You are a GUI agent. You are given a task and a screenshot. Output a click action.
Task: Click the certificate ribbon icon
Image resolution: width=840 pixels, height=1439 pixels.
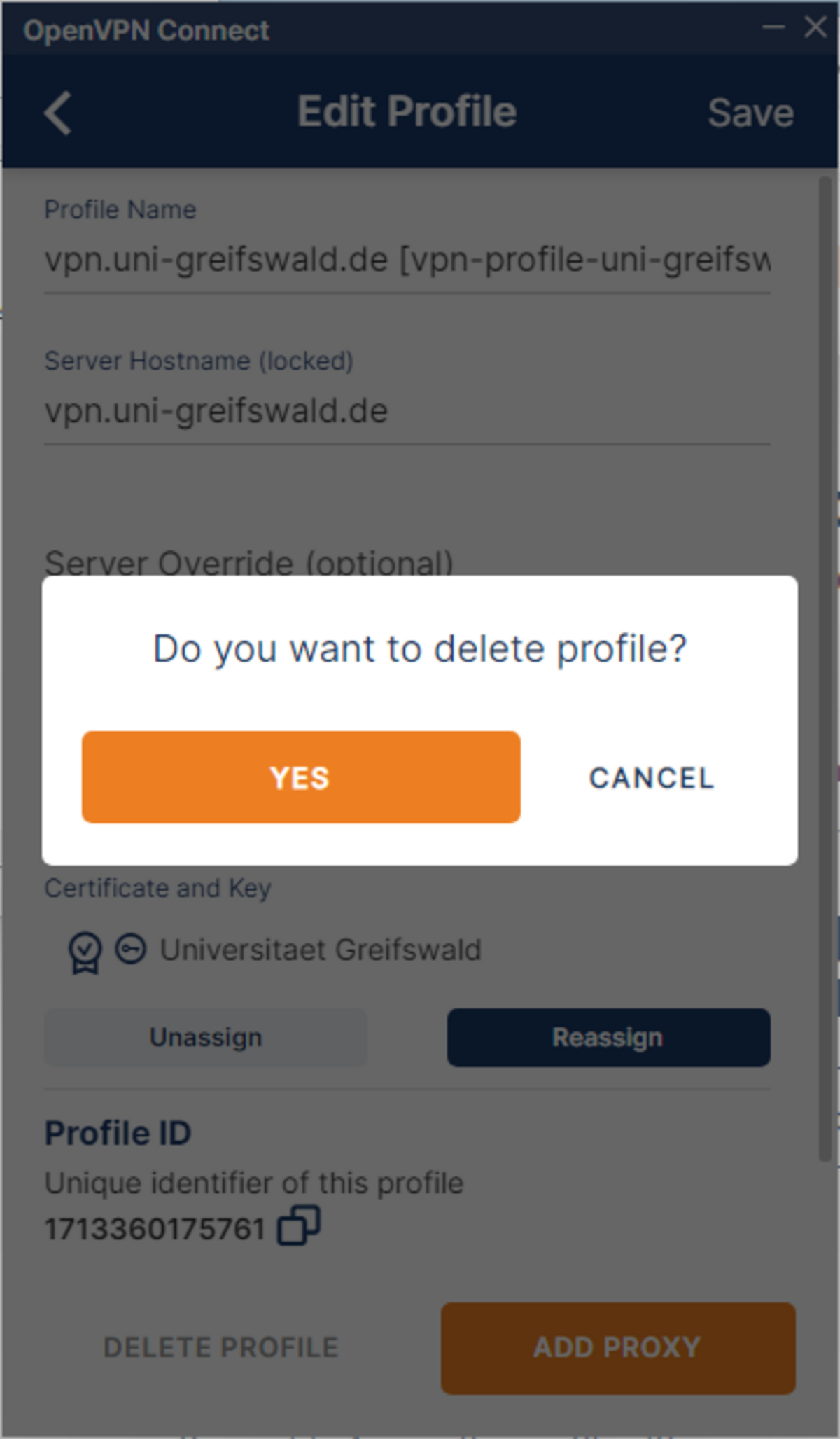click(85, 952)
